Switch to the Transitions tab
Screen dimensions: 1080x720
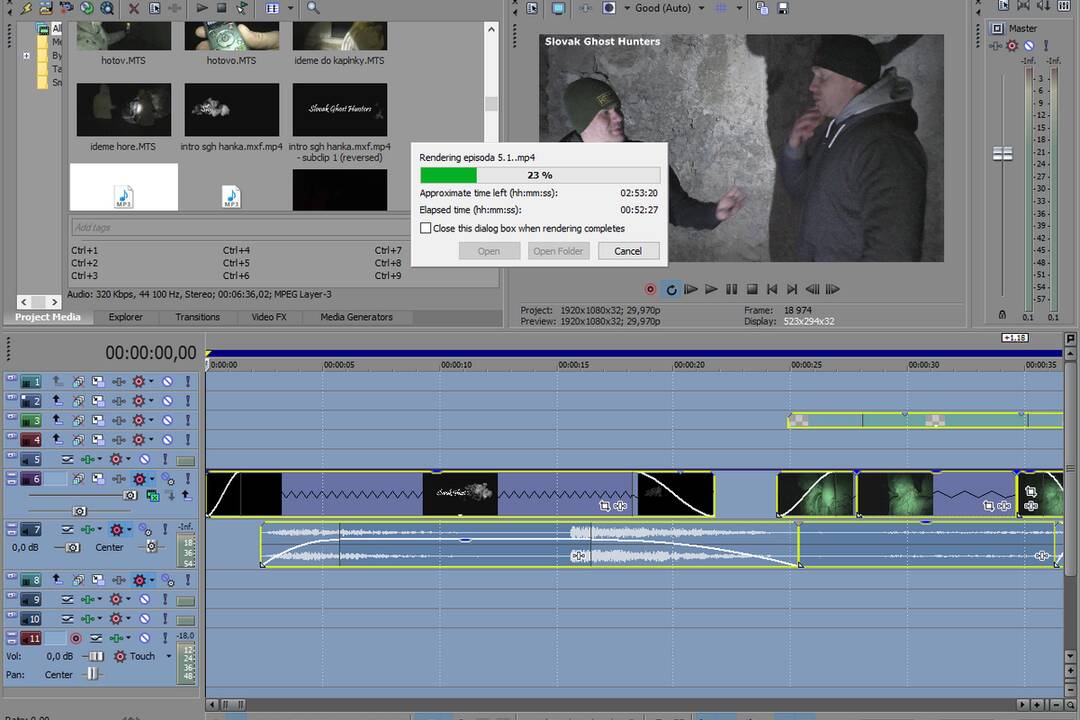(x=197, y=317)
